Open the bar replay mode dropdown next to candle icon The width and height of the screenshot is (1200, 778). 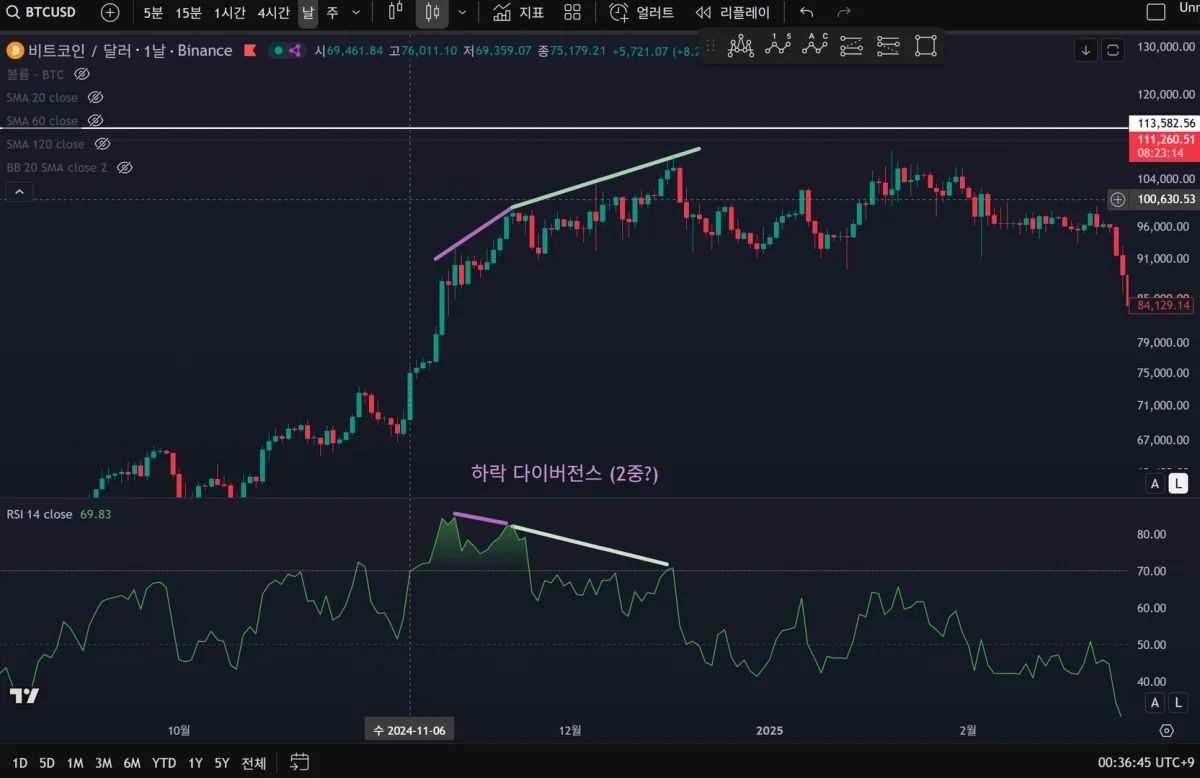[x=396, y=13]
